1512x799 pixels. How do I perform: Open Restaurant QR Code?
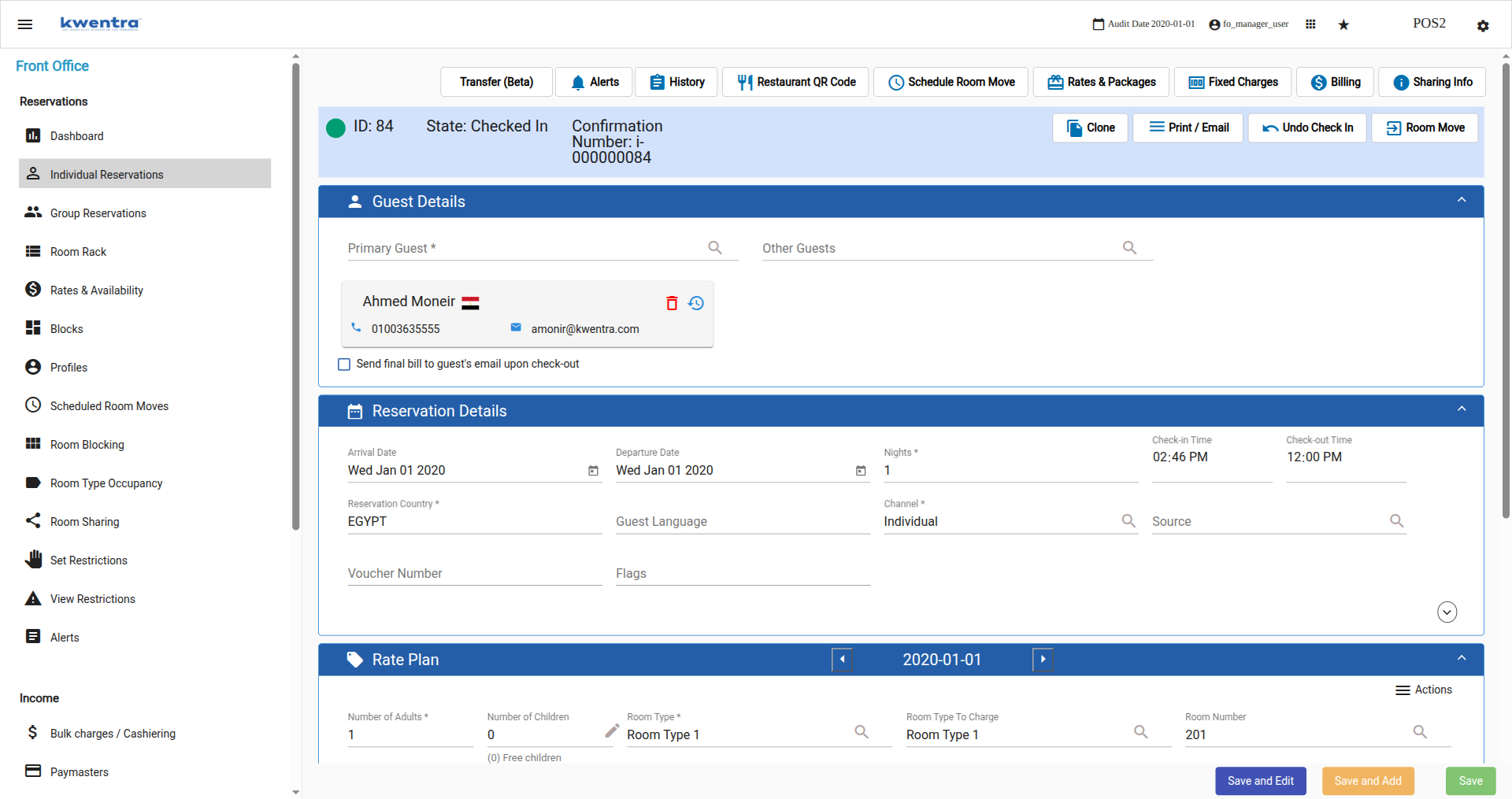795,82
